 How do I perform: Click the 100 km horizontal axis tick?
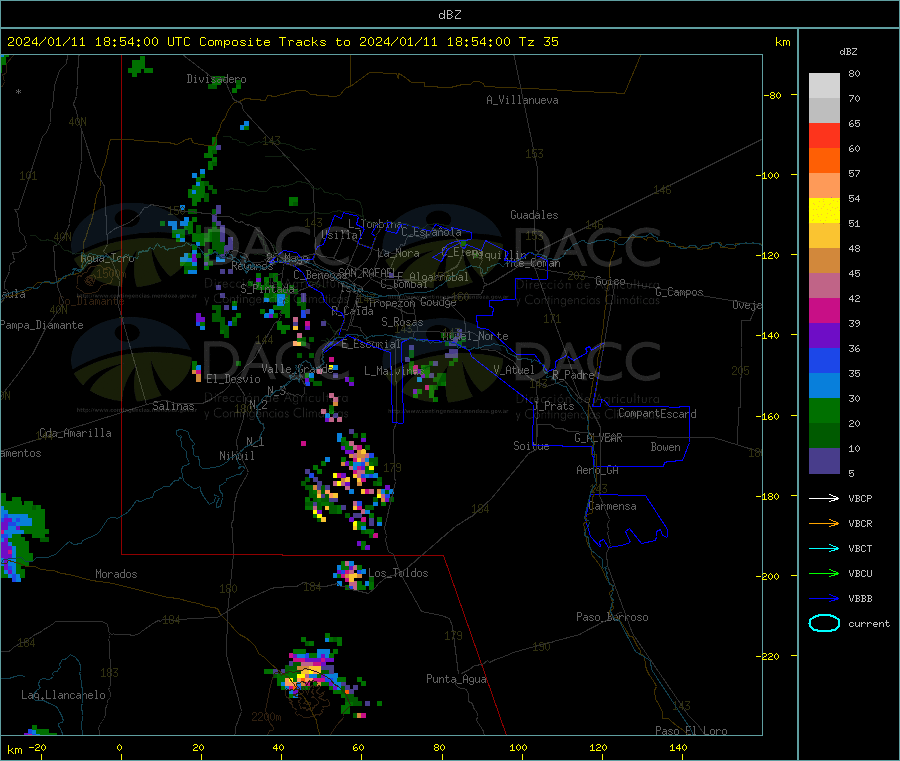518,747
